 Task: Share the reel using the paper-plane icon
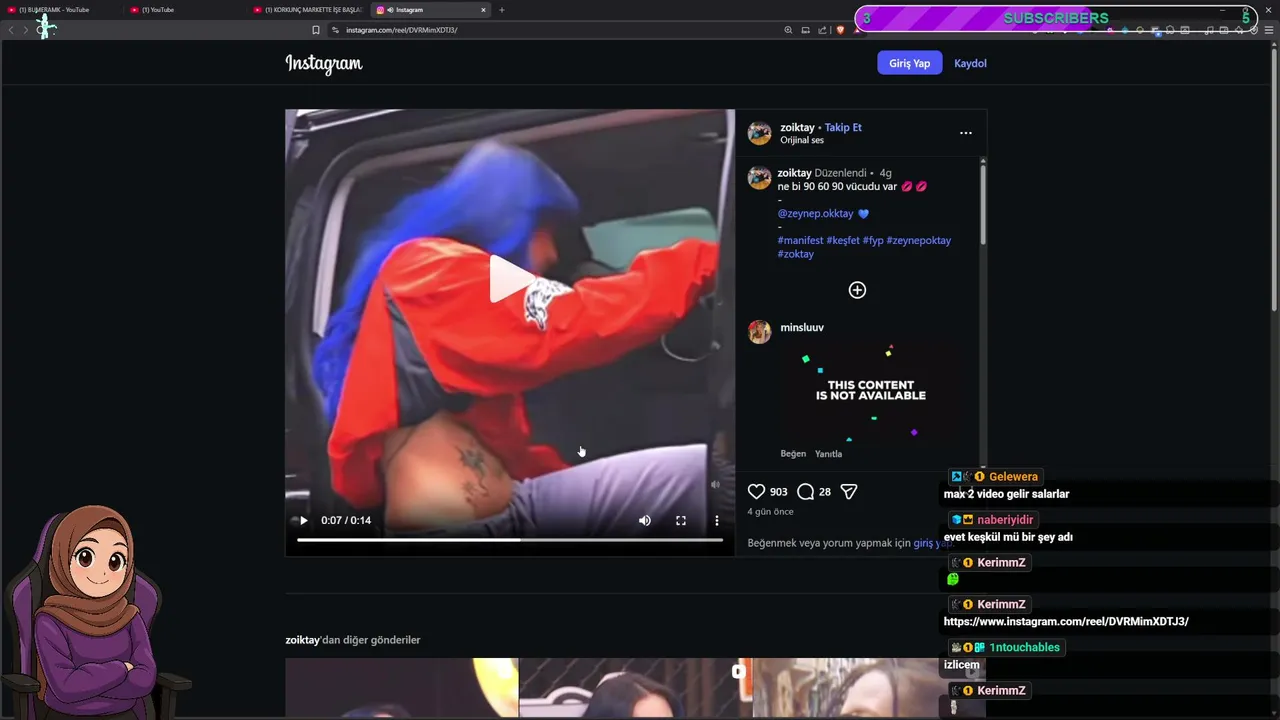click(x=849, y=491)
